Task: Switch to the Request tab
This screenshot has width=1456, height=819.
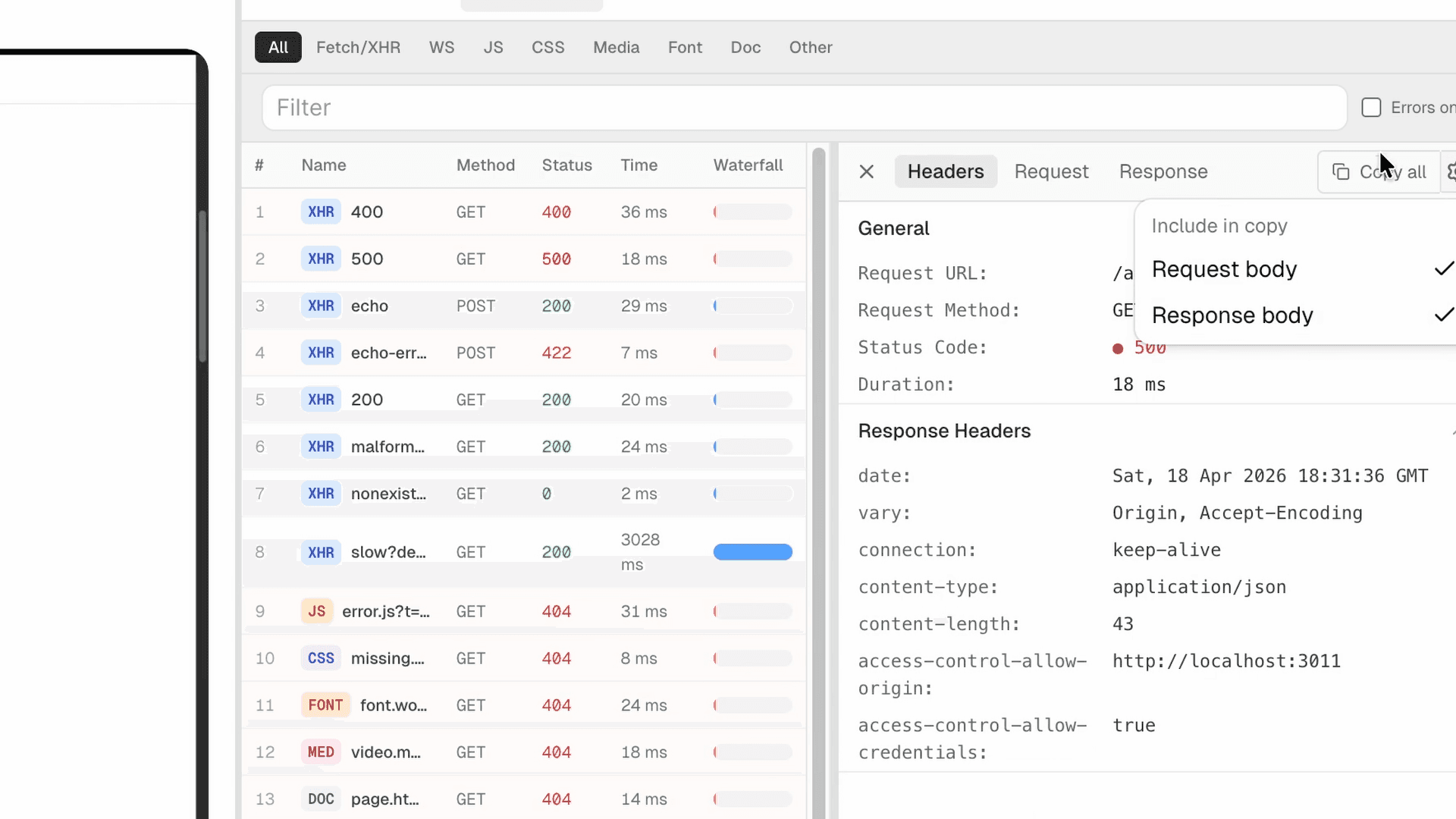Action: 1052,171
